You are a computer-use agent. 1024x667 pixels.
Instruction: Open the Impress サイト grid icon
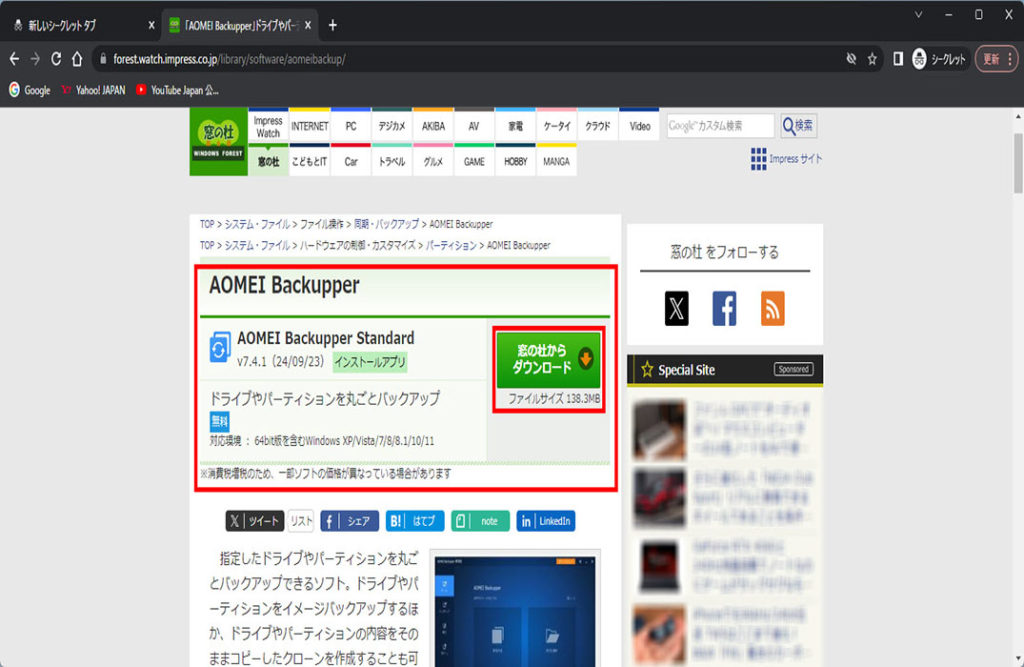click(758, 159)
